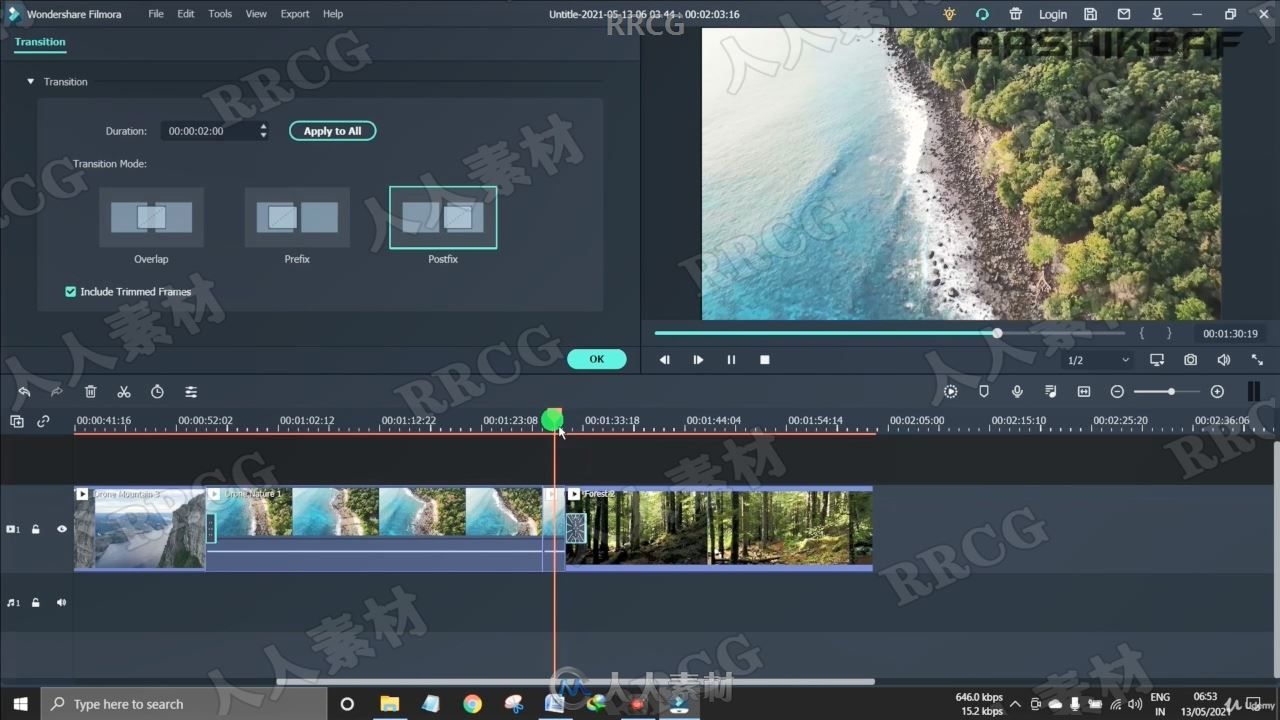
Task: Click the Duration timecode field
Action: coord(209,131)
